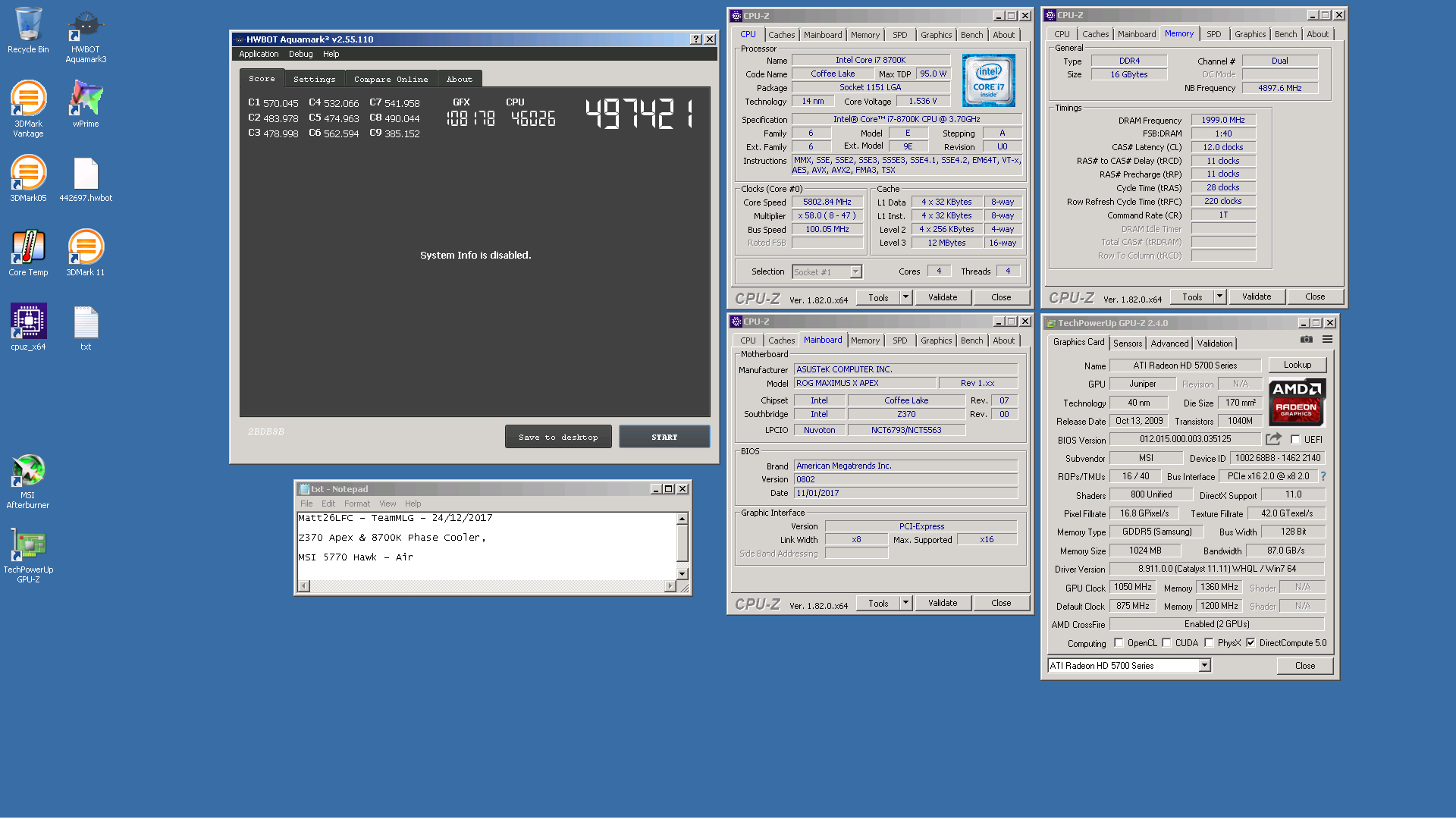Image resolution: width=1456 pixels, height=819 pixels.
Task: Toggle the DirectCompute 5.0 checkbox
Action: tap(1250, 642)
